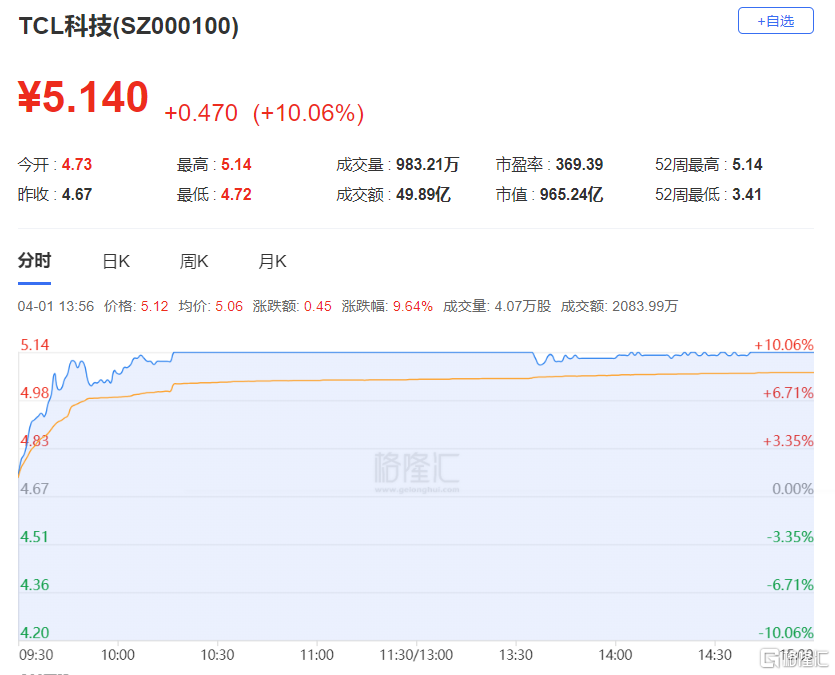Click the 14:30 time axis label
The height and width of the screenshot is (675, 835).
coord(715,655)
